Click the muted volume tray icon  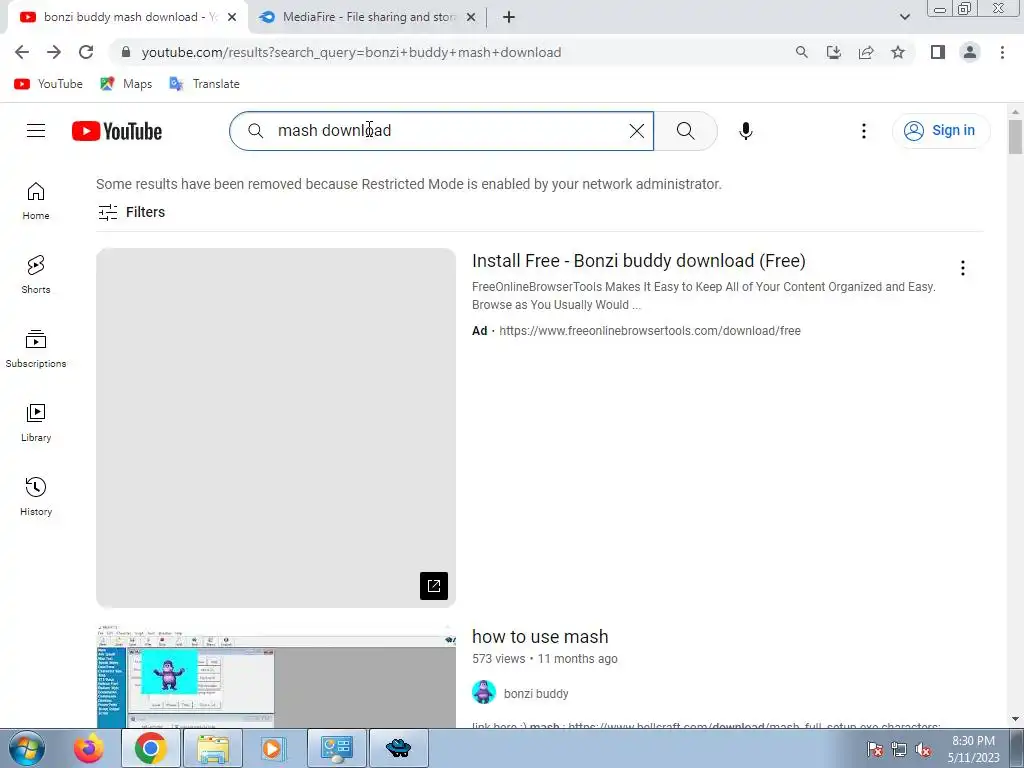923,750
